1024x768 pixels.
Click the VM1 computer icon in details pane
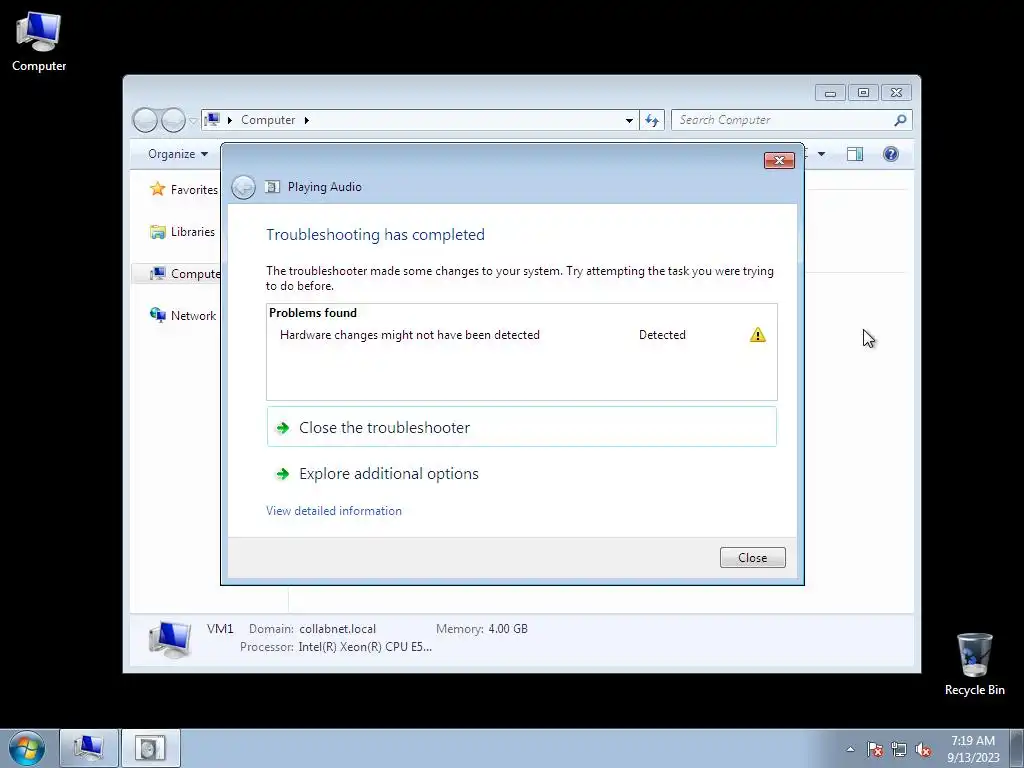[x=170, y=638]
